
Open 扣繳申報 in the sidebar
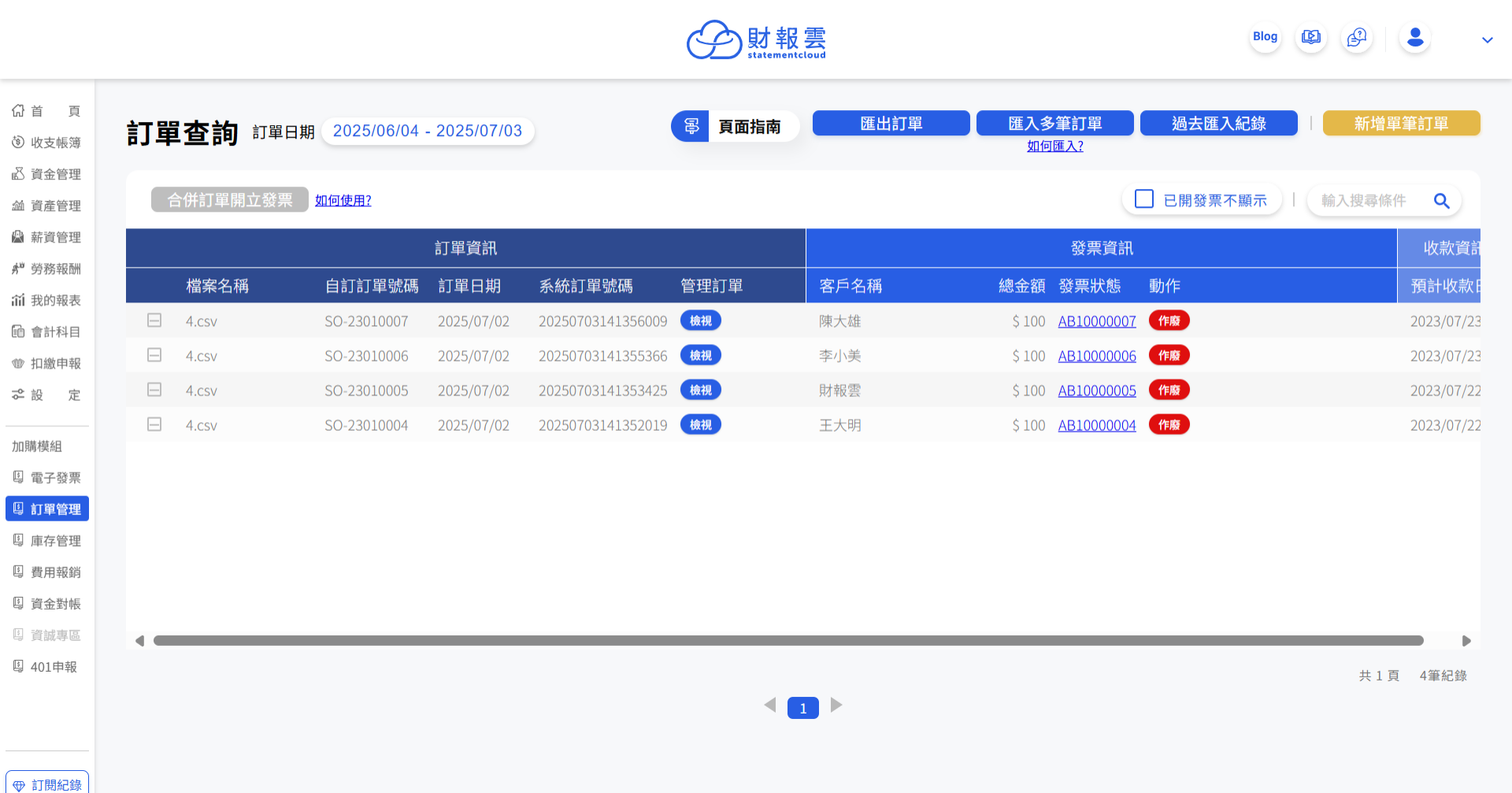point(46,363)
